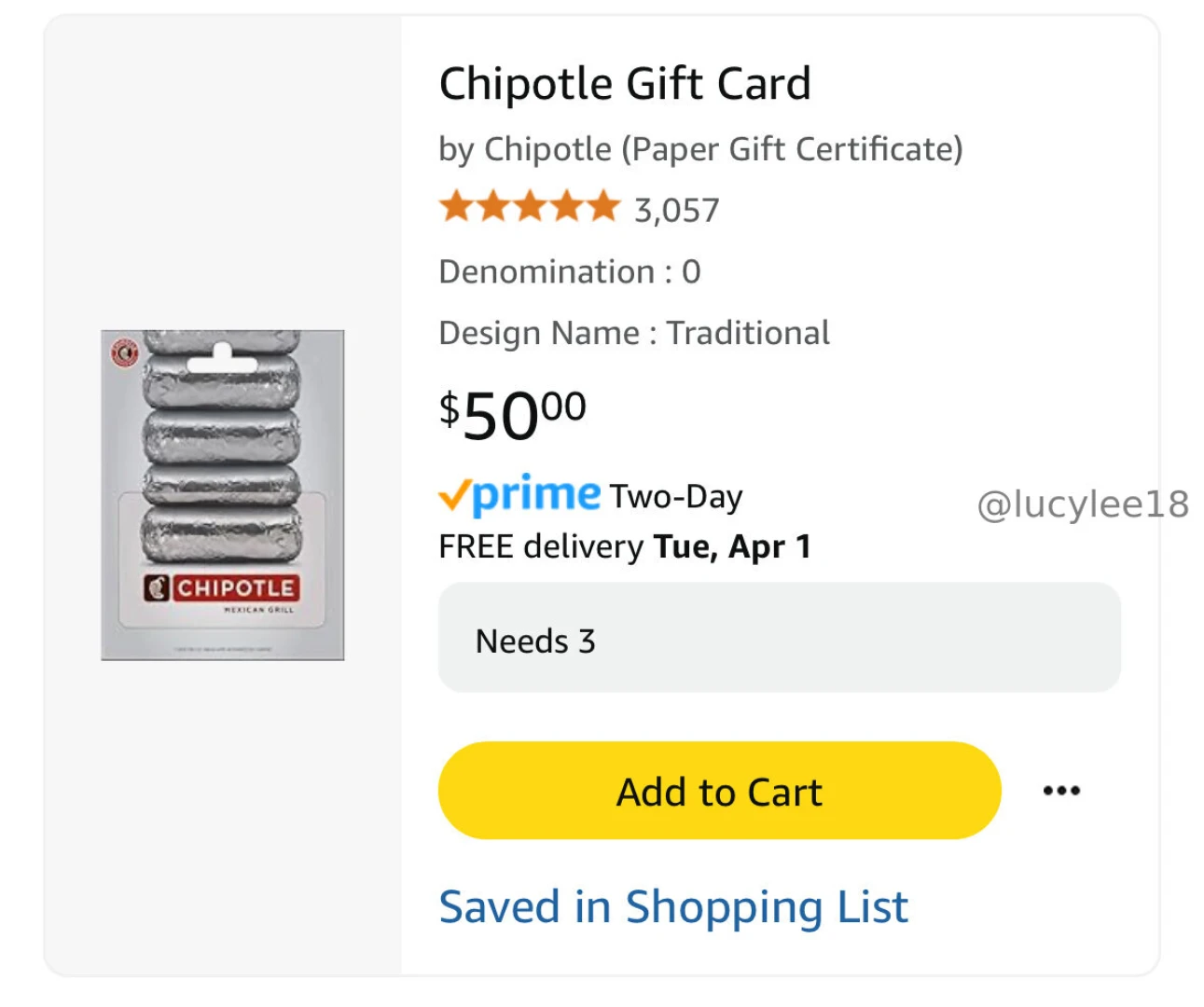Click the by Chipotle seller text
Viewport: 1204px width, 1007px height.
point(701,148)
